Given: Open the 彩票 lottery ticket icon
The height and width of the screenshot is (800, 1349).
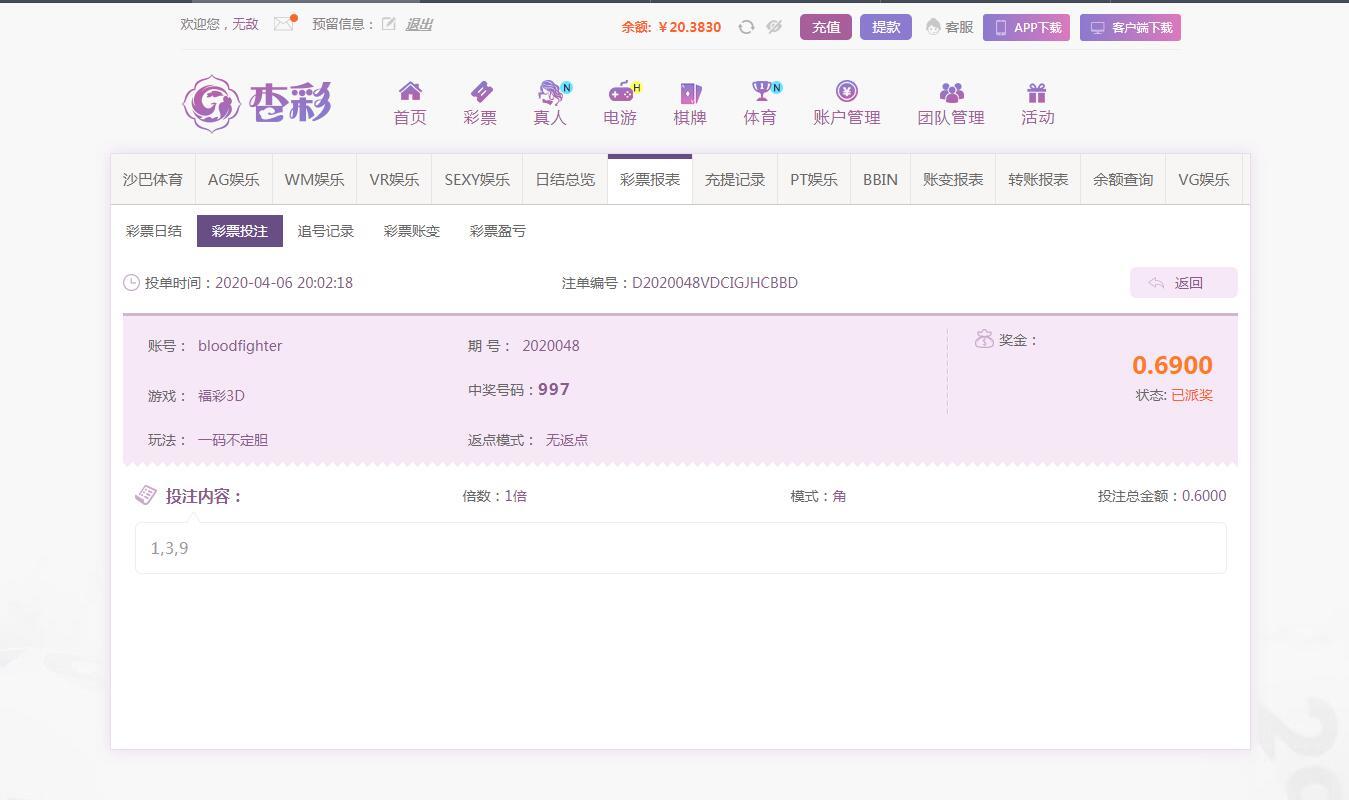Looking at the screenshot, I should [x=480, y=93].
